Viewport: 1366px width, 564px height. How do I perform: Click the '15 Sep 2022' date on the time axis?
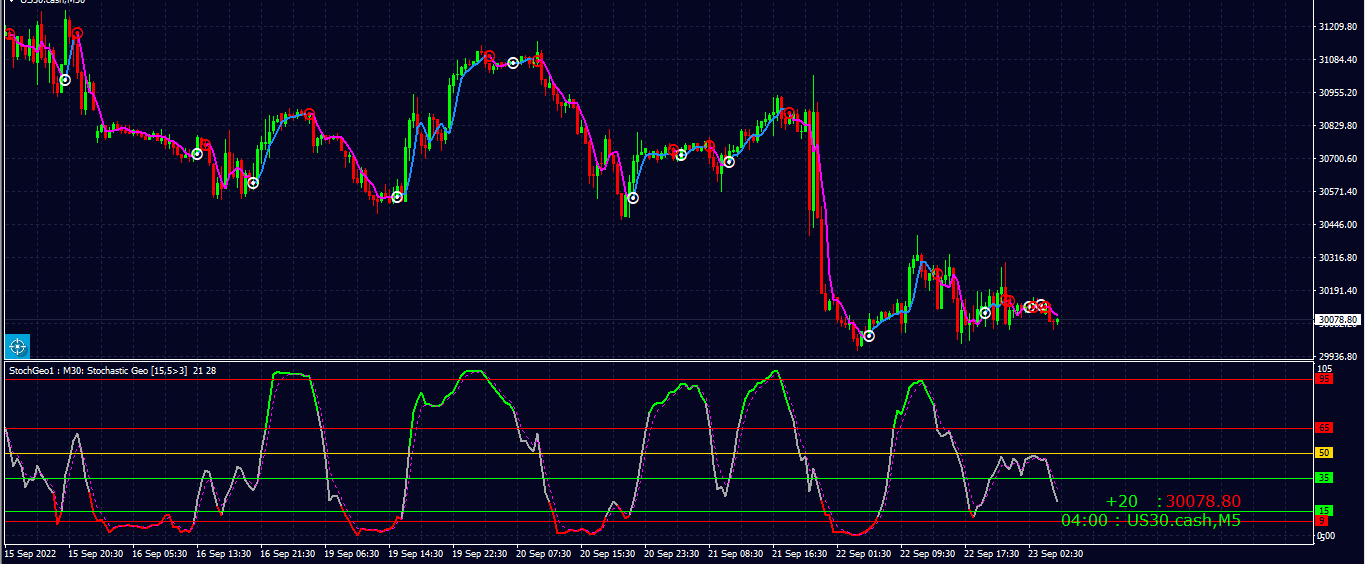click(30, 553)
